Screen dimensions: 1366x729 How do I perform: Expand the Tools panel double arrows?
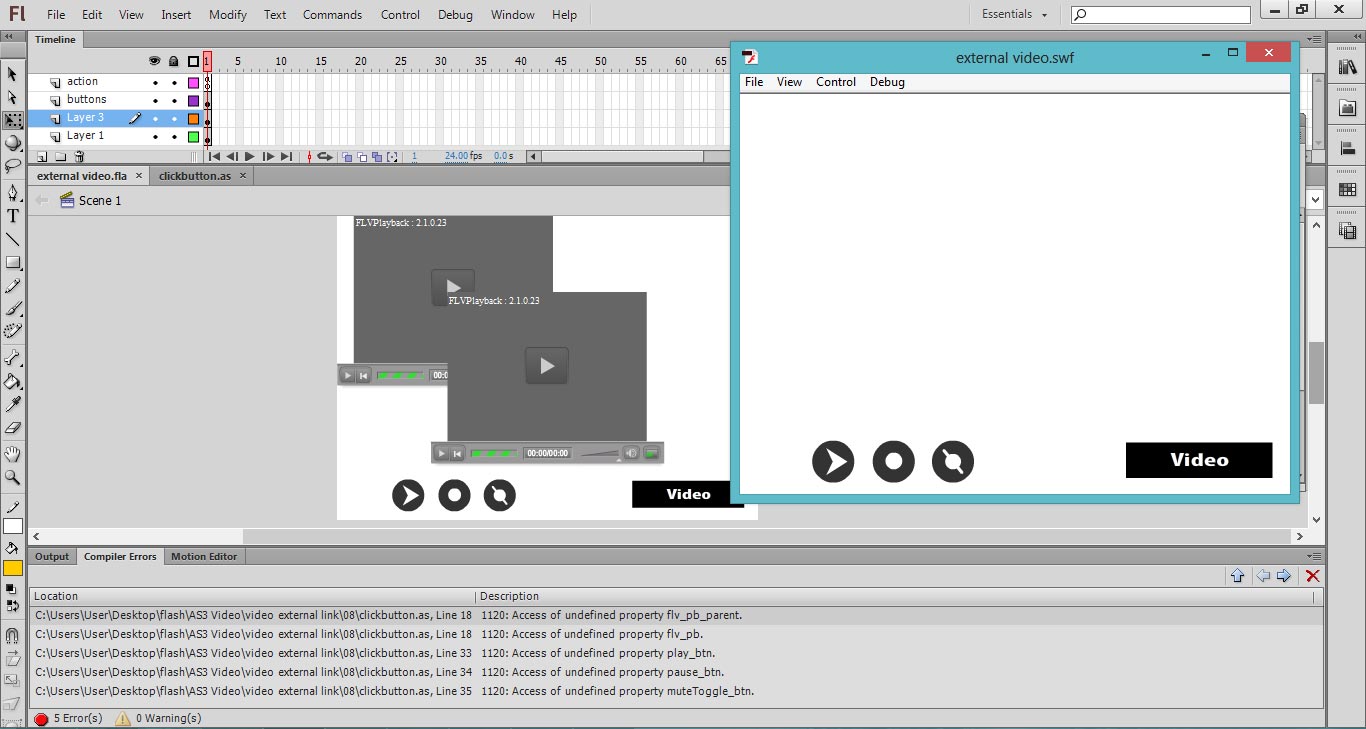pyautogui.click(x=7, y=36)
